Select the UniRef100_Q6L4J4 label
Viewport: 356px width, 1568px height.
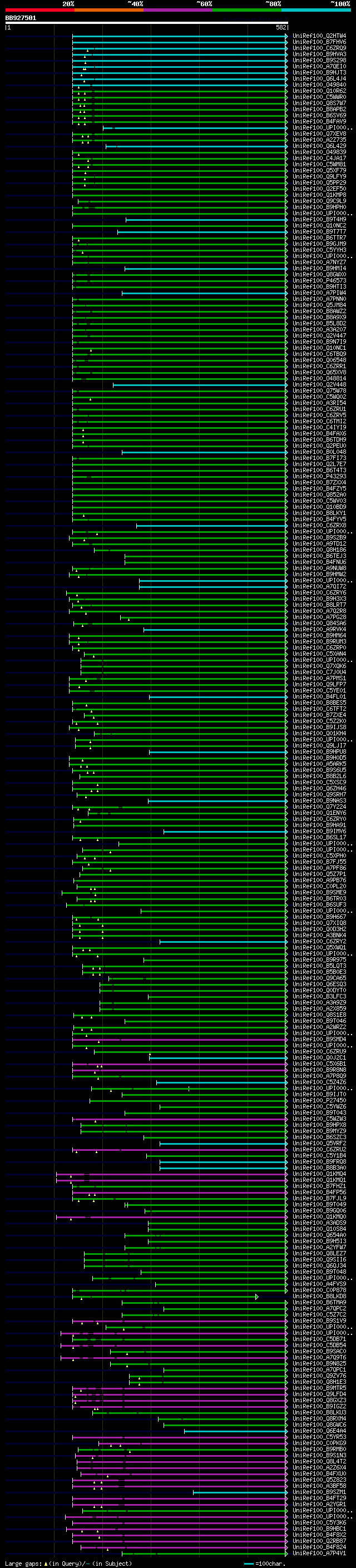click(319, 78)
